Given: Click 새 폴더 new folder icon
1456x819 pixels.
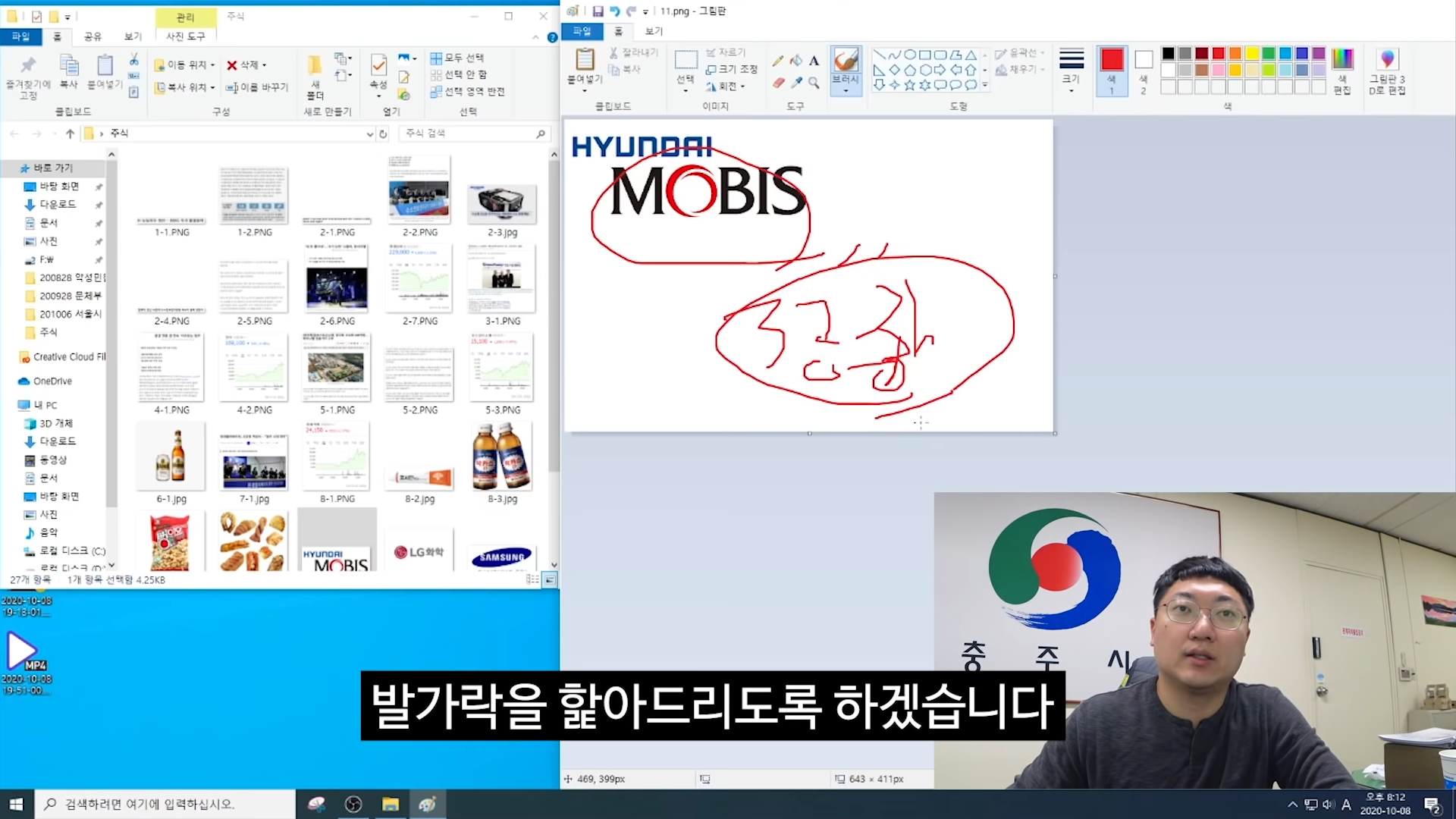Looking at the screenshot, I should point(315,64).
